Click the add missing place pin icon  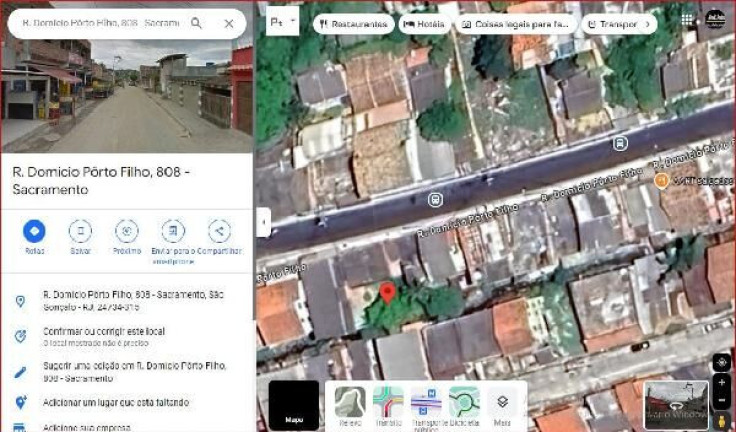(21, 402)
